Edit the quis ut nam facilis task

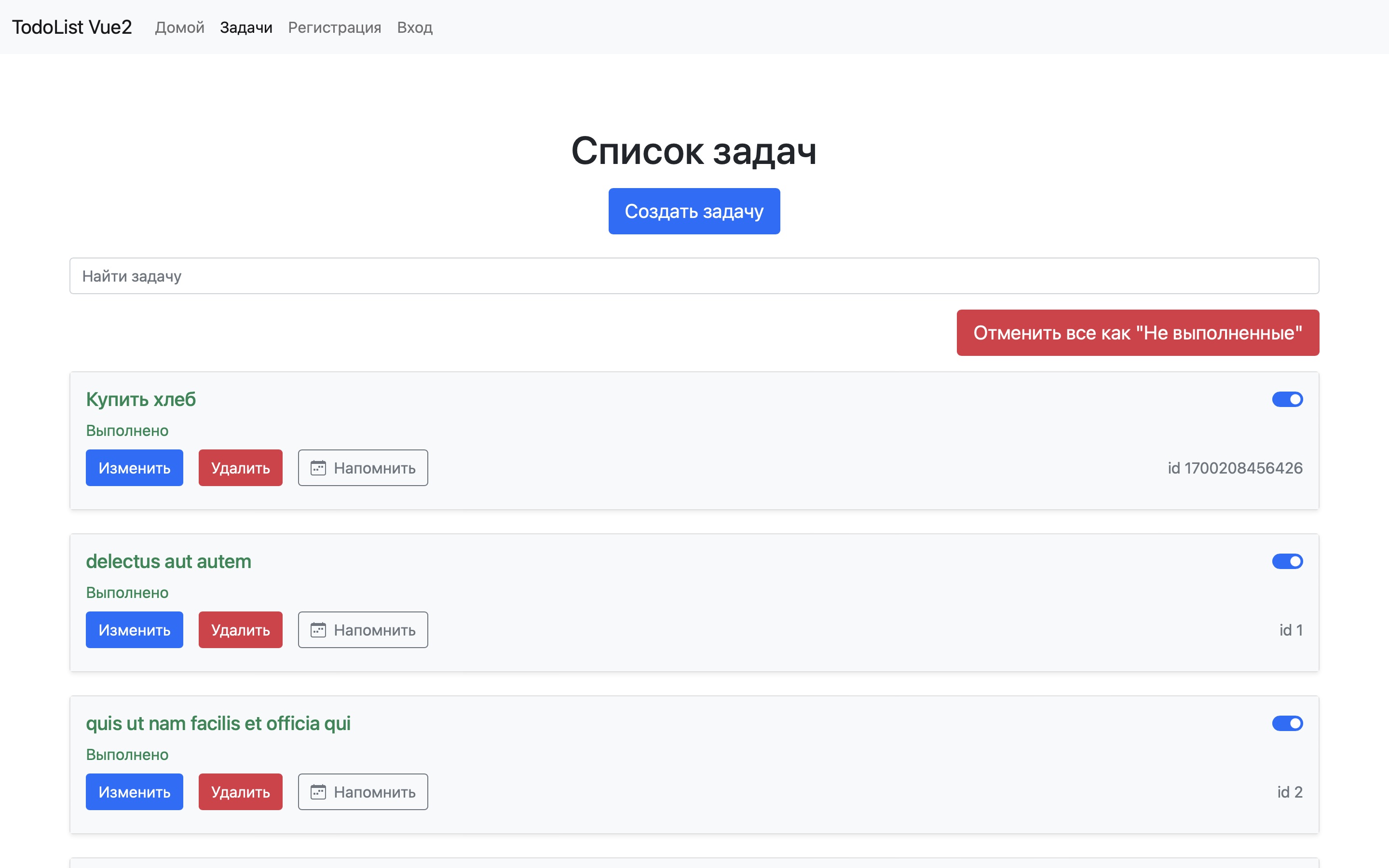134,792
